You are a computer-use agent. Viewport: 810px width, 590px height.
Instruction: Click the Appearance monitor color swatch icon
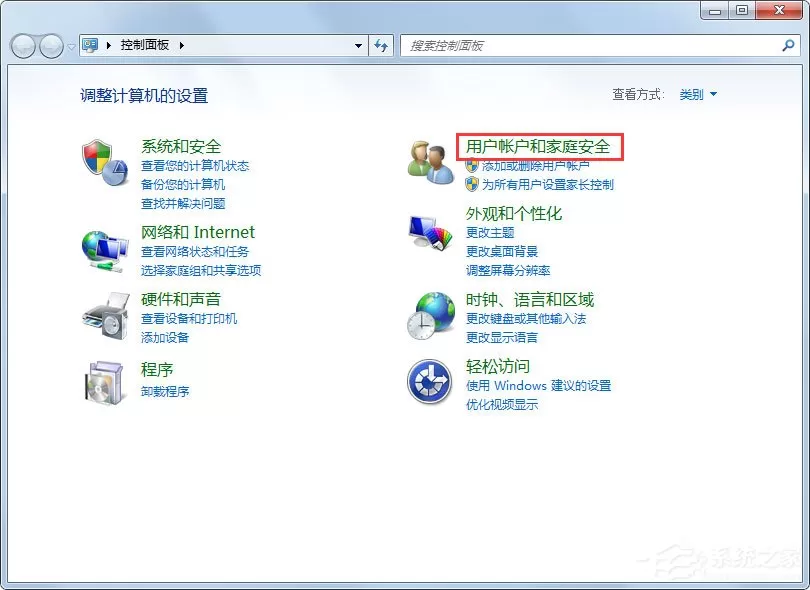click(x=430, y=232)
